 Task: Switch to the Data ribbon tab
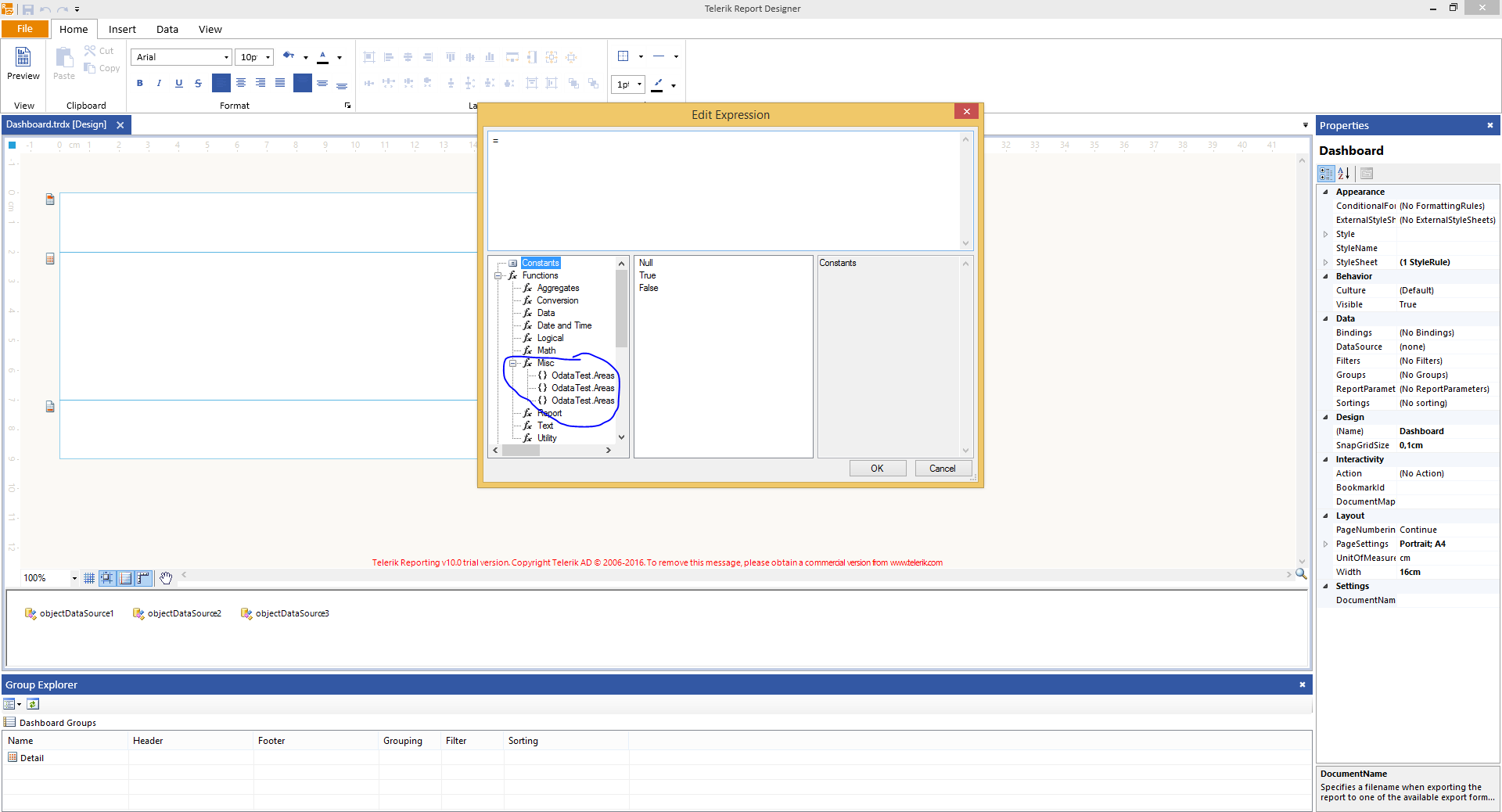tap(167, 30)
